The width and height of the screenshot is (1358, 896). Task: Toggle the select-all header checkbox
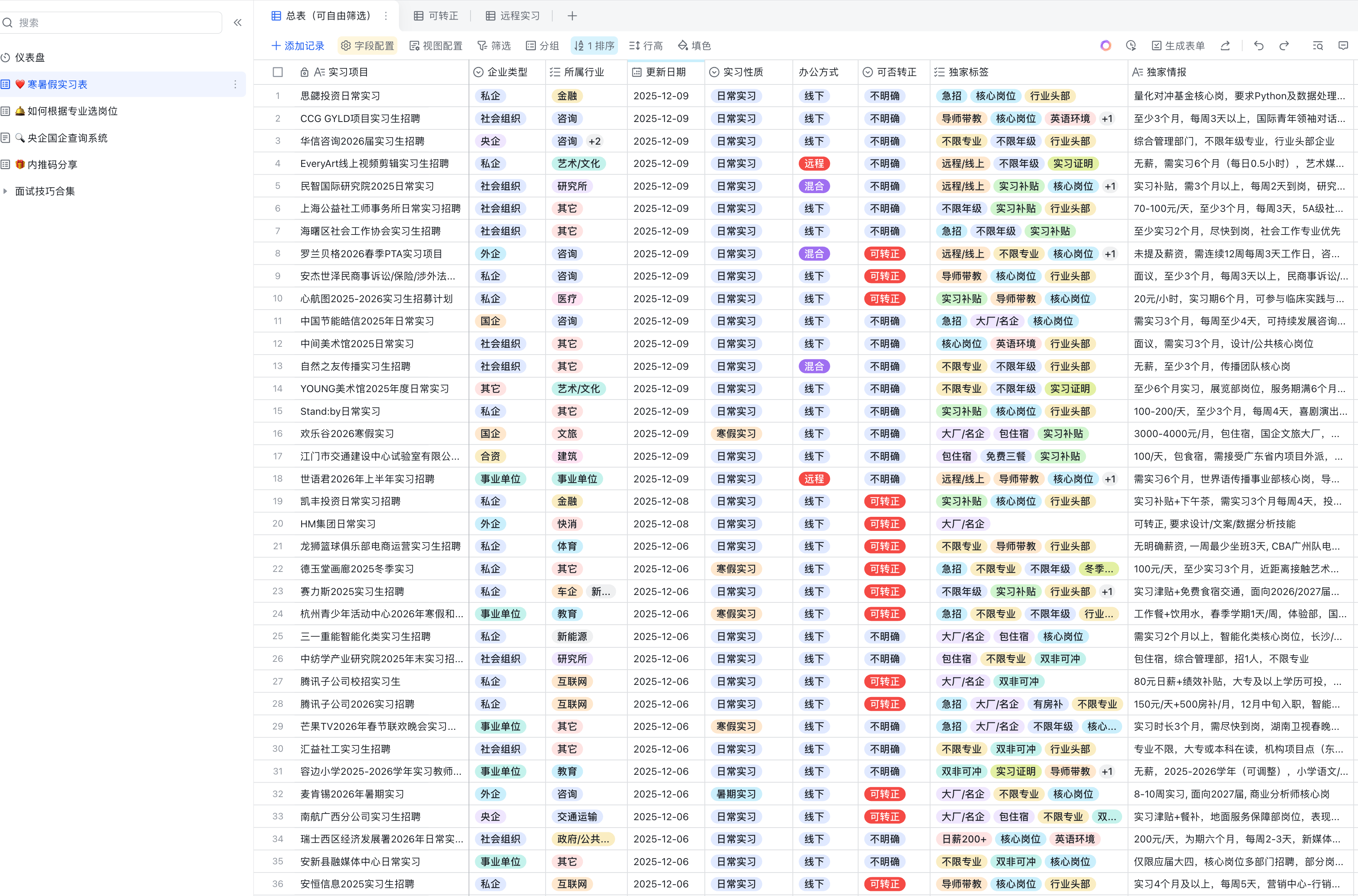pos(278,72)
